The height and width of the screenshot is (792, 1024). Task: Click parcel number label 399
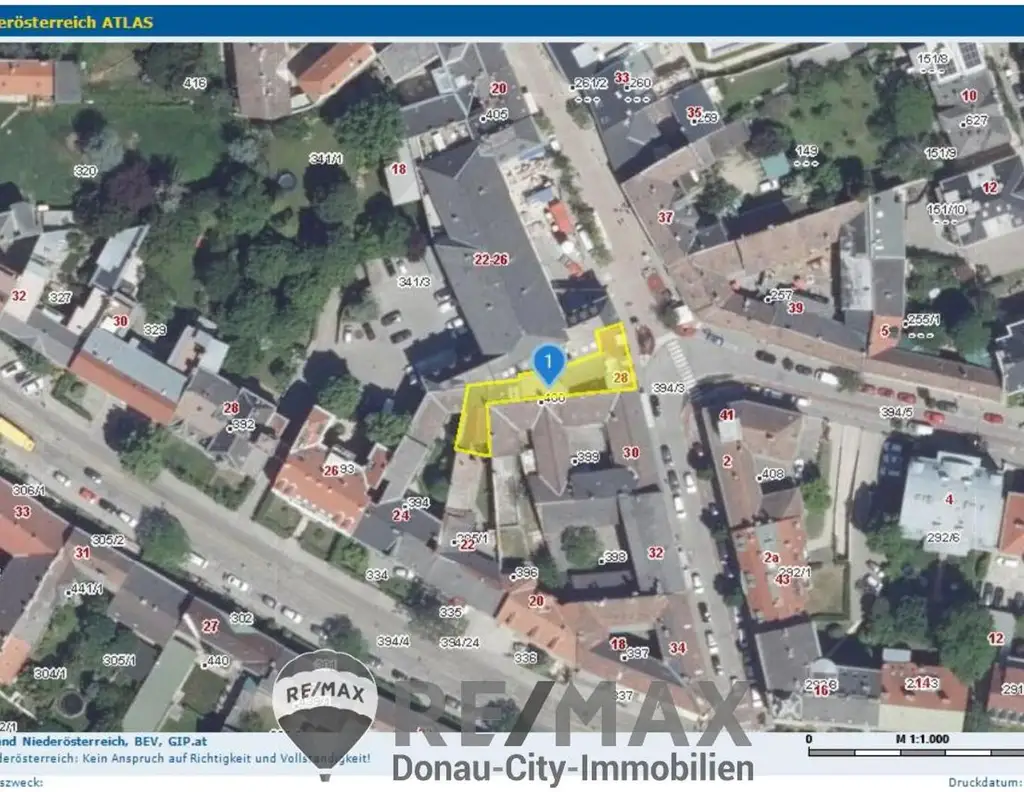(x=588, y=457)
